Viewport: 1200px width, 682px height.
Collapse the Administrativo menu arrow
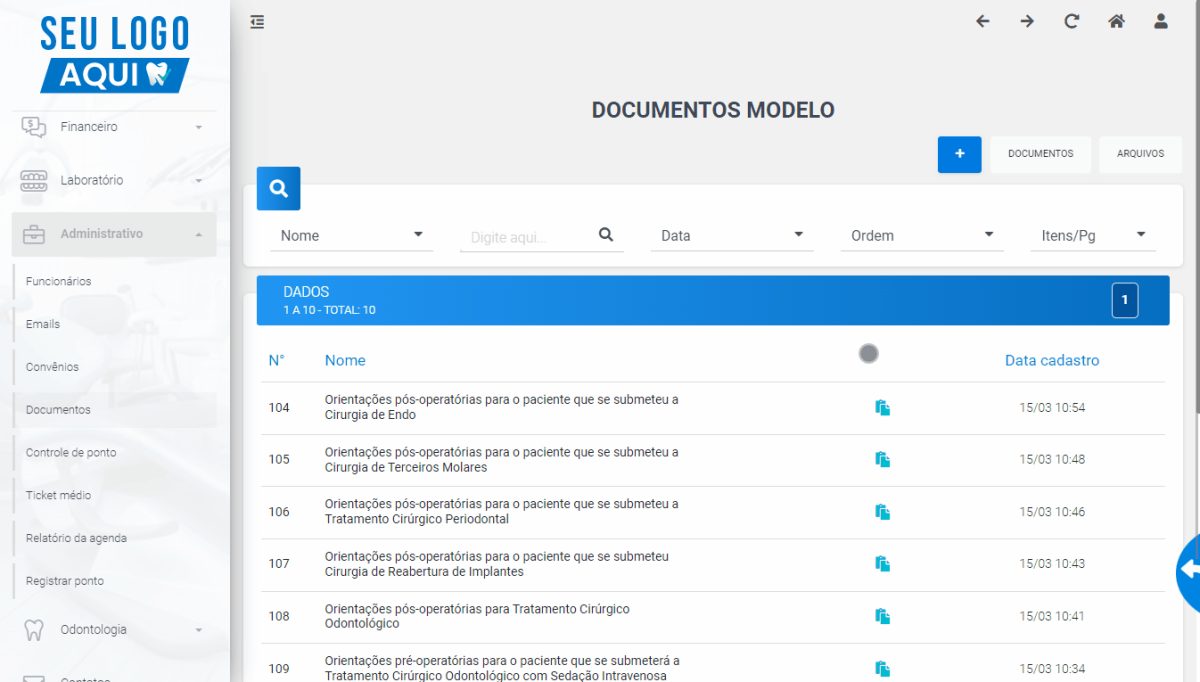click(198, 234)
